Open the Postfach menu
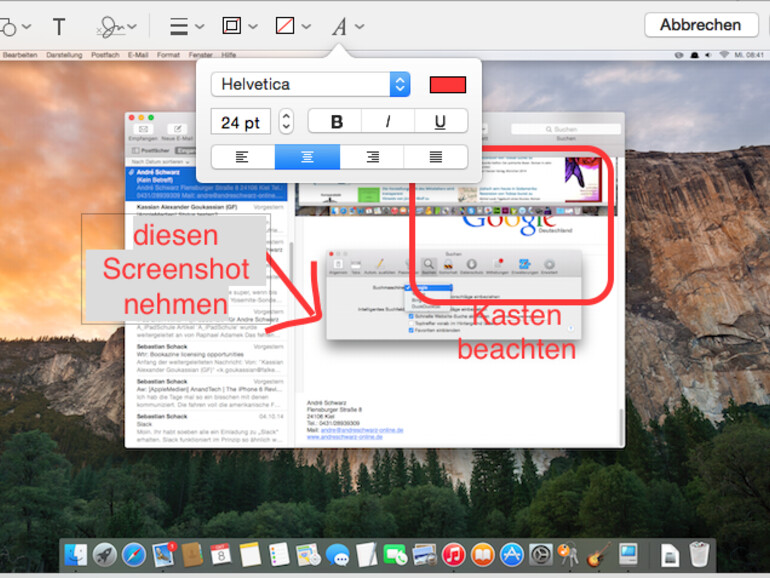770x578 pixels. tap(105, 55)
